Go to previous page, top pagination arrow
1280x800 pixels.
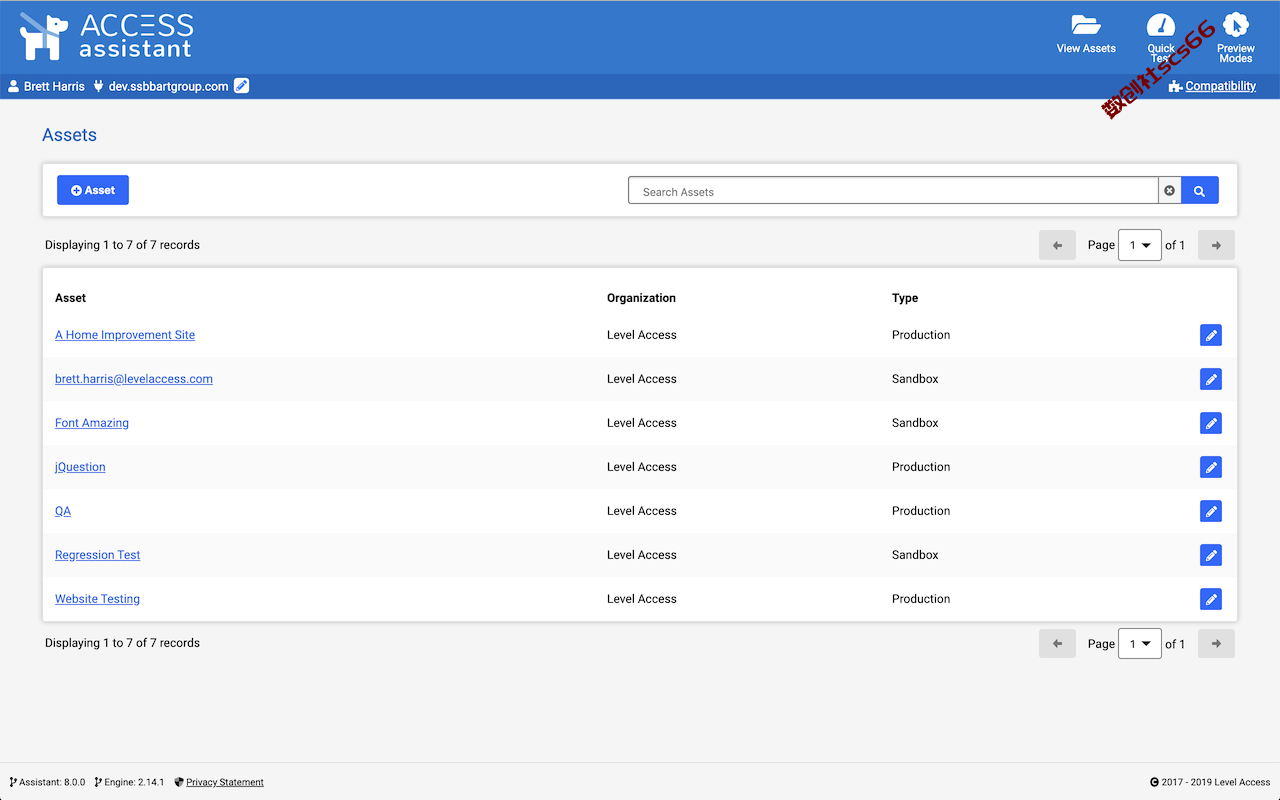tap(1057, 245)
